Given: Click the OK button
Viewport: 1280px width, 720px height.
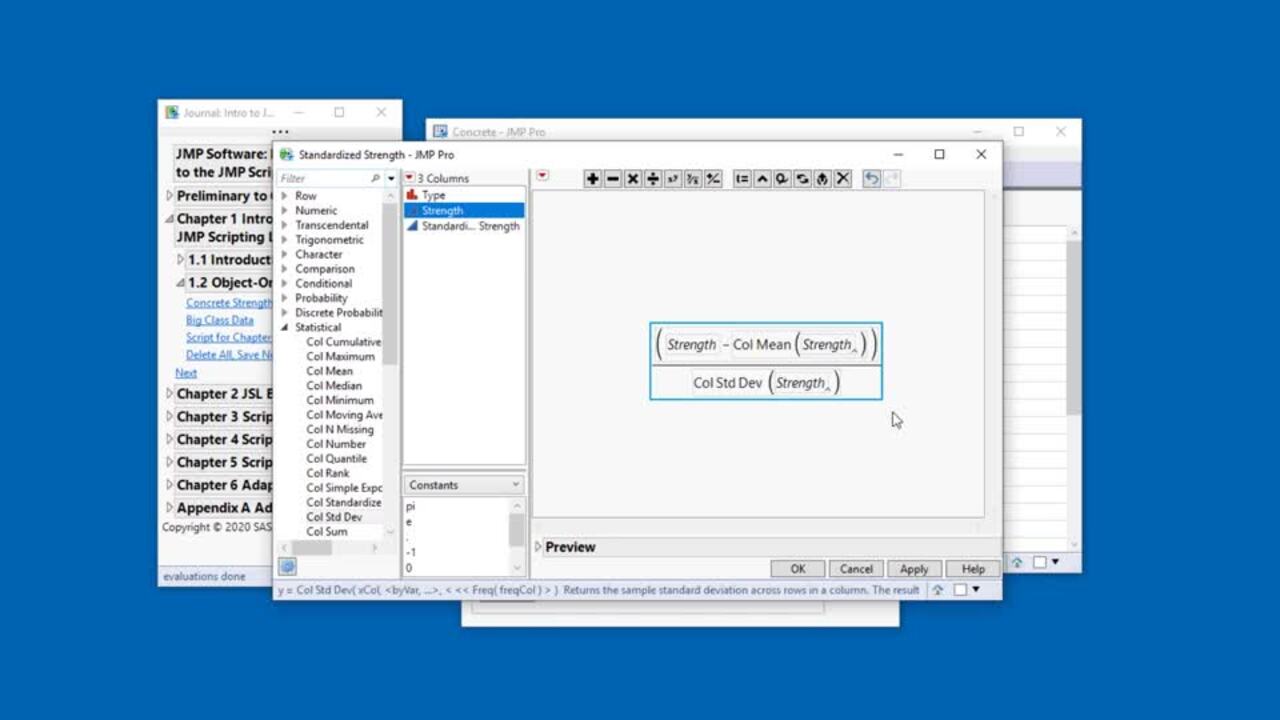Looking at the screenshot, I should (797, 568).
